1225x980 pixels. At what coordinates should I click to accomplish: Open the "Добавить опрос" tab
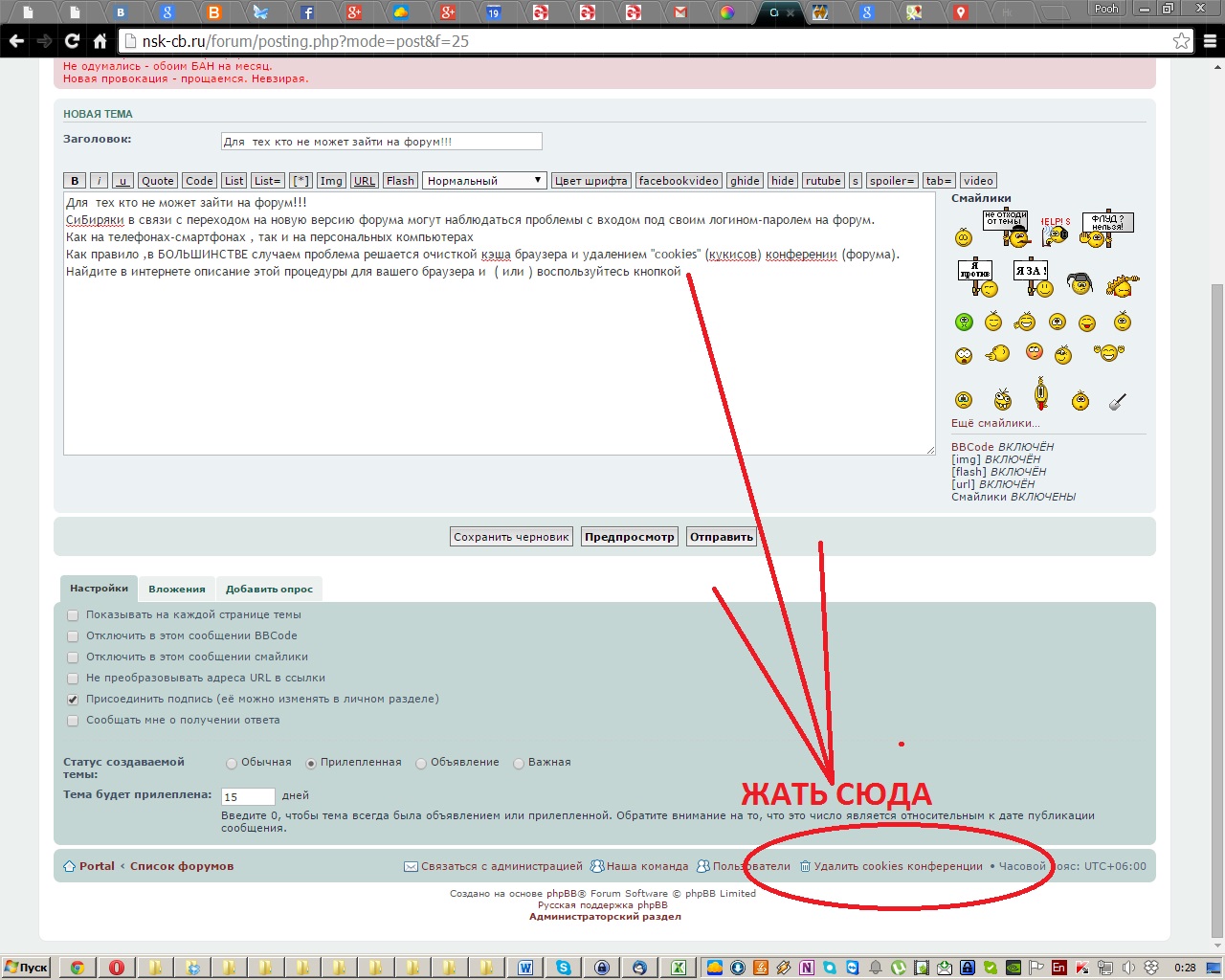pyautogui.click(x=269, y=590)
